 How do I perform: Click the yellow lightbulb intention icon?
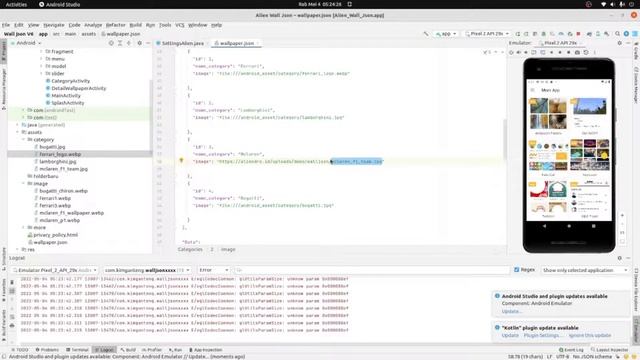point(181,161)
